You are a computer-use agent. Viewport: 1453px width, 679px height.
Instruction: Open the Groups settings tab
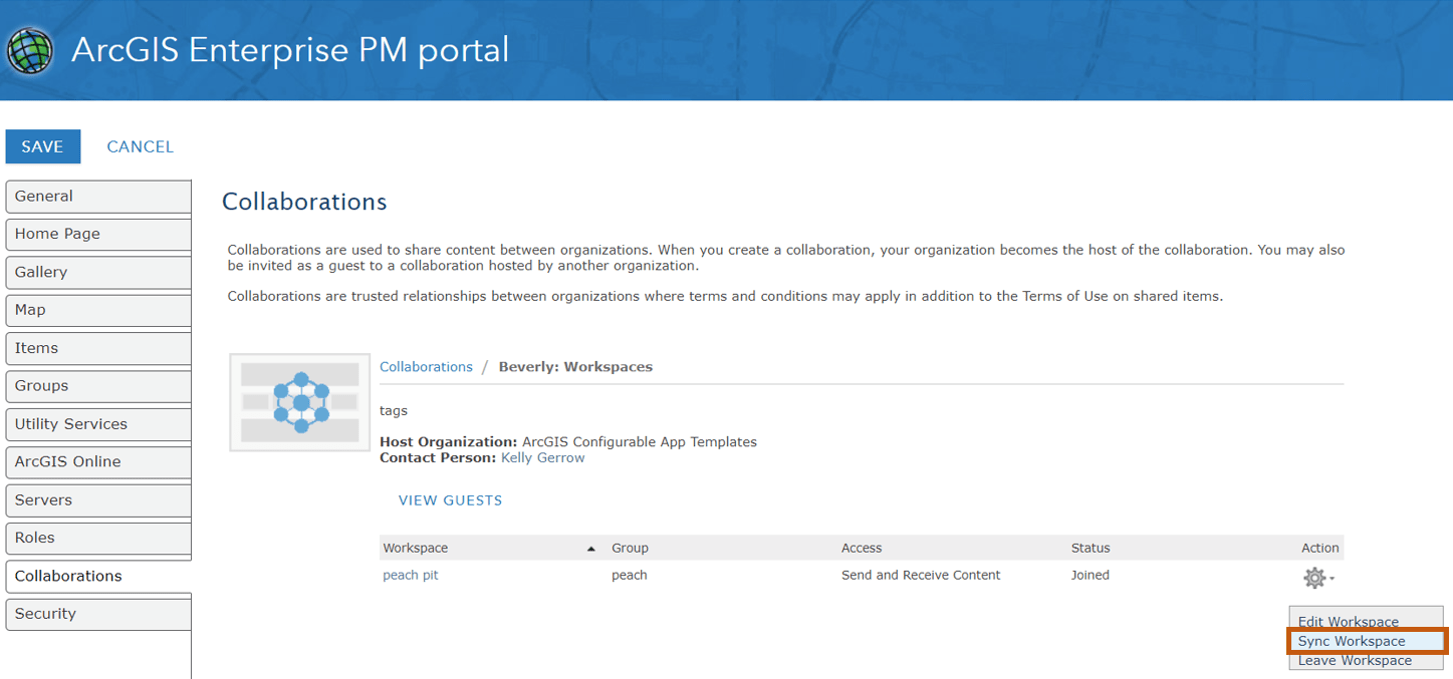click(98, 386)
